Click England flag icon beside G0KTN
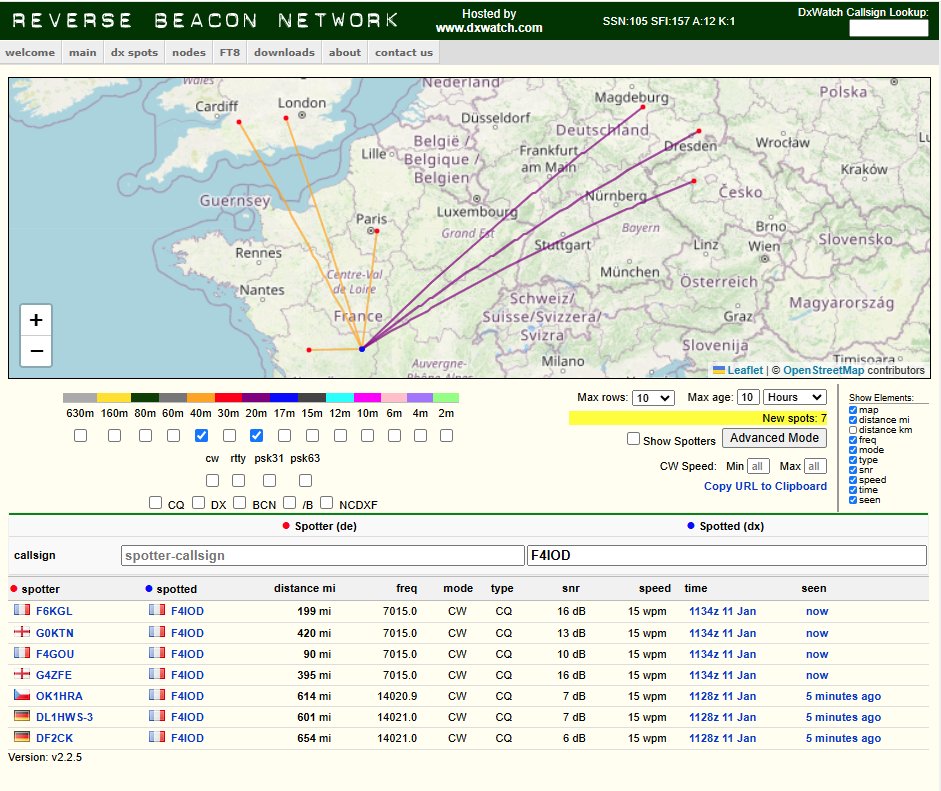The width and height of the screenshot is (941, 791). click(22, 632)
